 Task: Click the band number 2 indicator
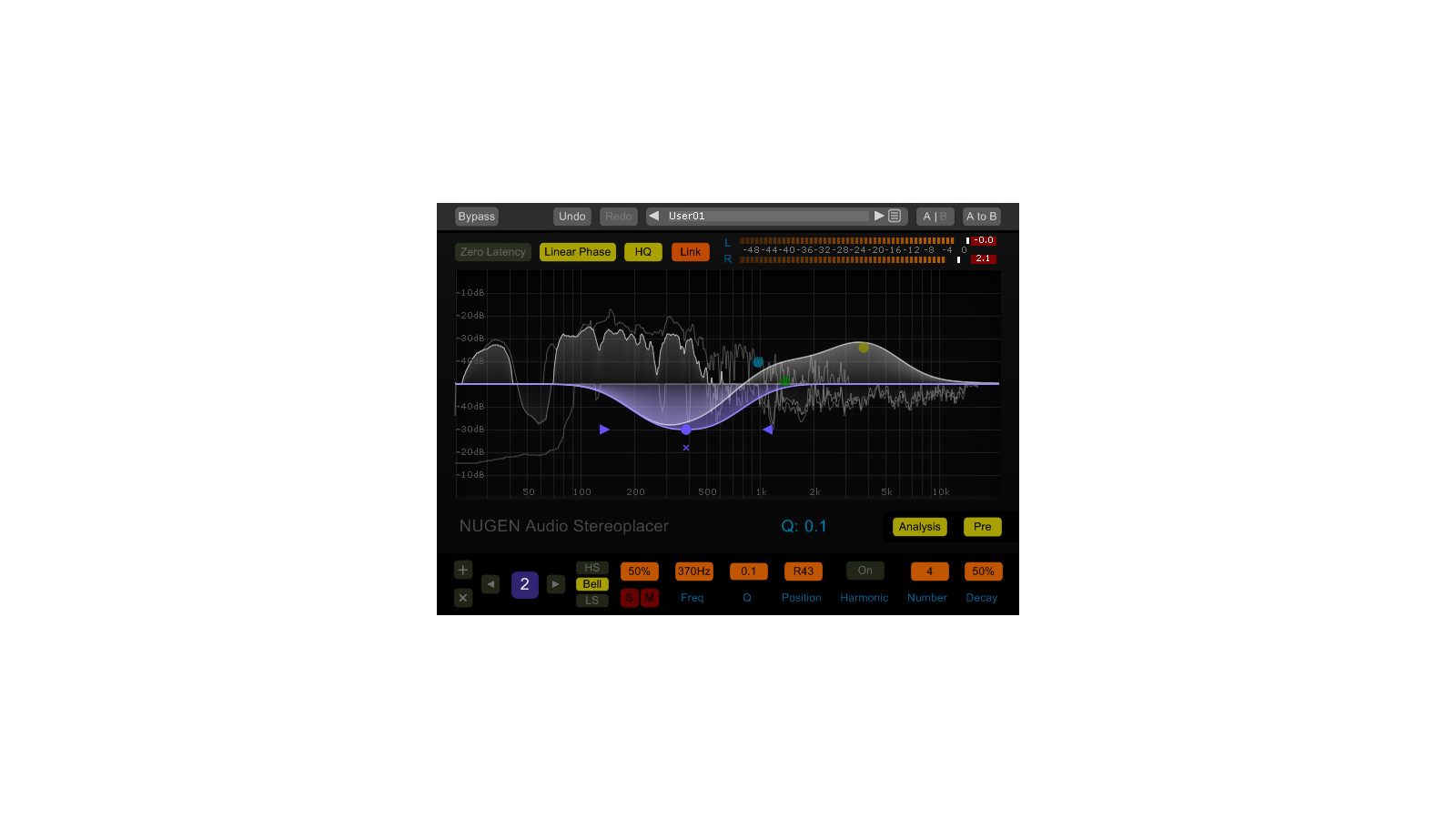pos(524,584)
